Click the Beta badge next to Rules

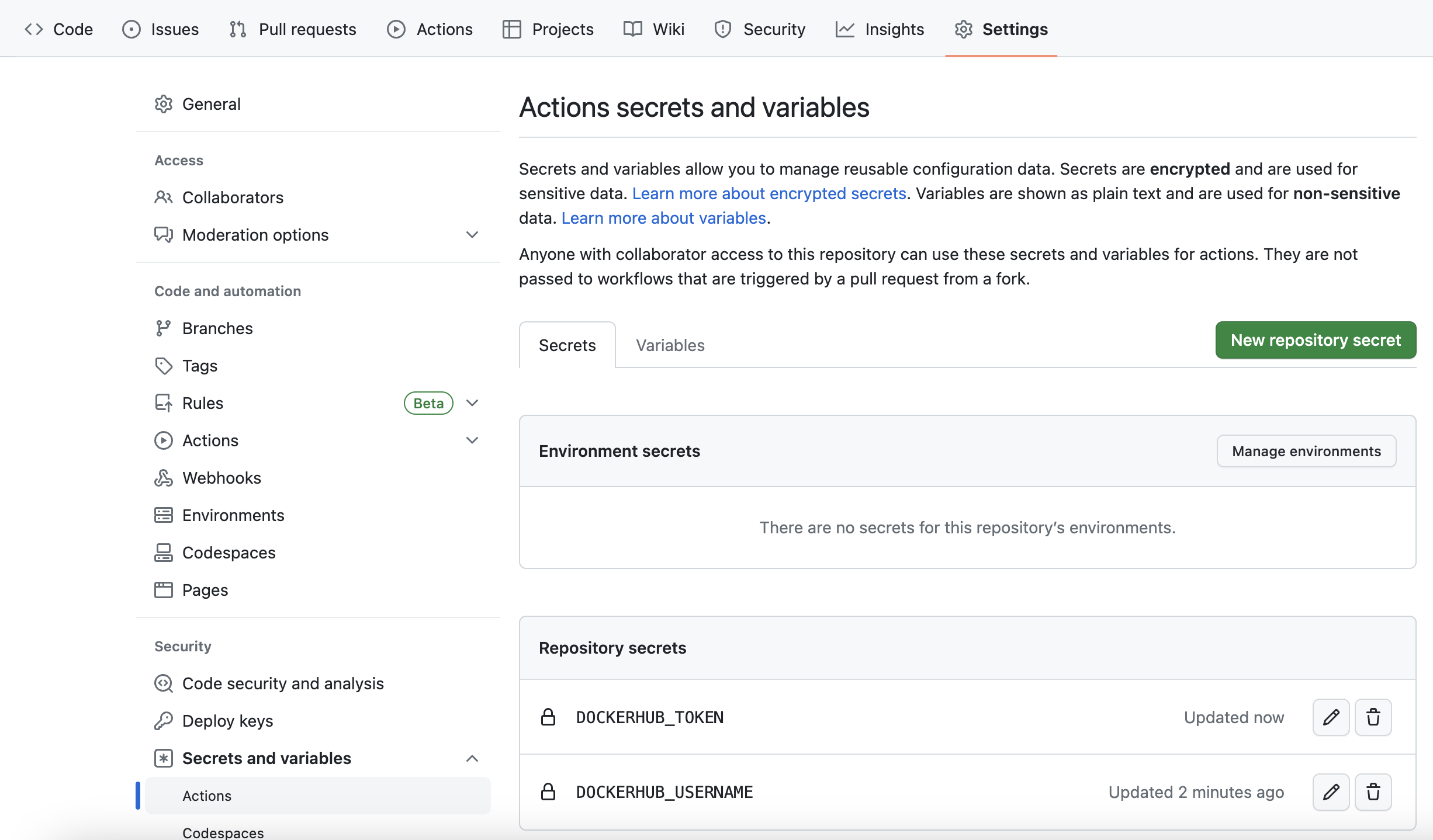(428, 402)
